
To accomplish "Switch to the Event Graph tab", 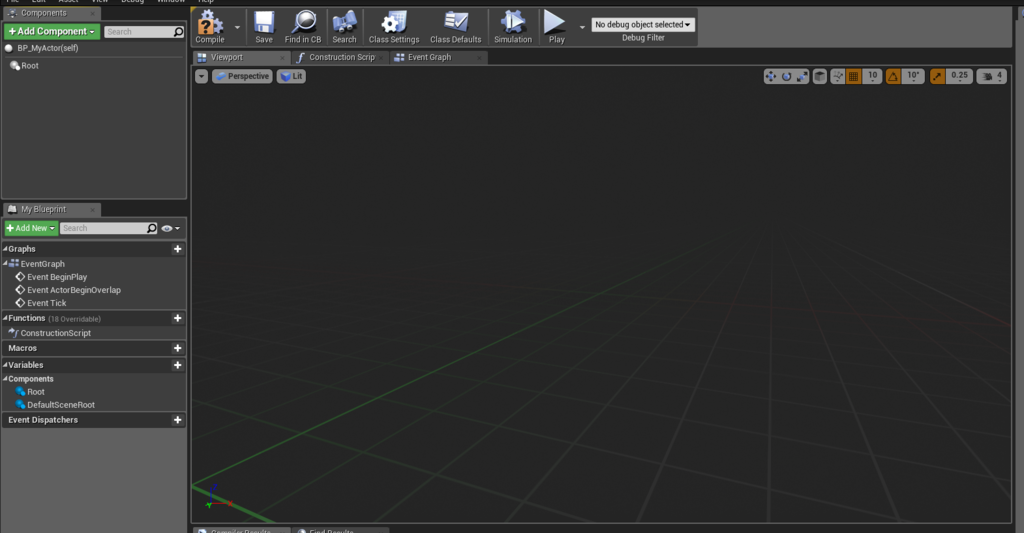I will click(438, 57).
